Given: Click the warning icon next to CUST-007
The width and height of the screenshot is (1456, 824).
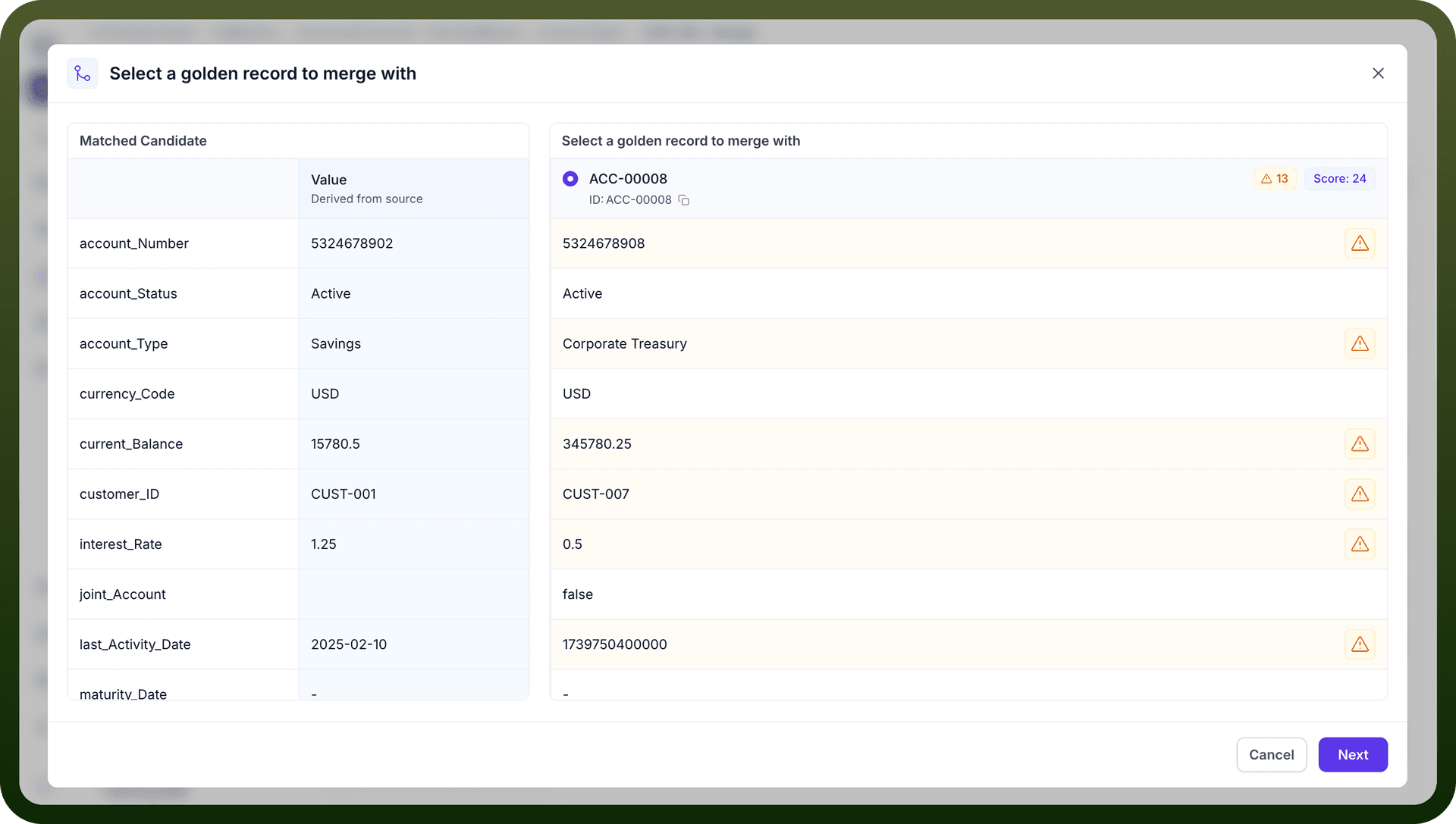Looking at the screenshot, I should 1360,493.
